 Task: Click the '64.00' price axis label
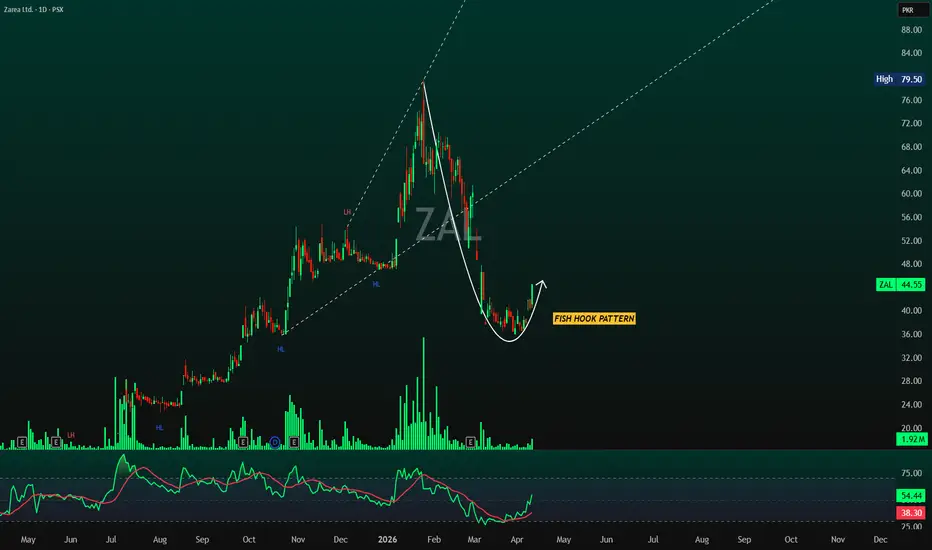[911, 170]
